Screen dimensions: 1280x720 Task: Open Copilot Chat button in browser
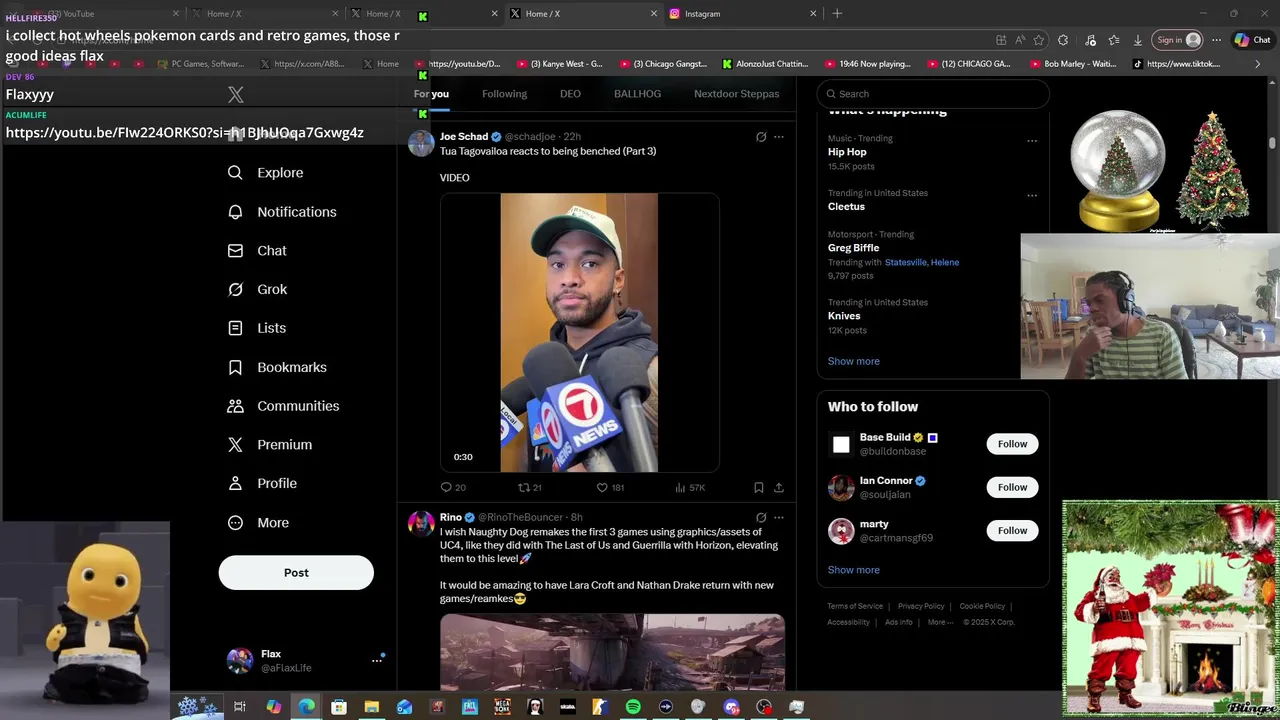point(1253,40)
